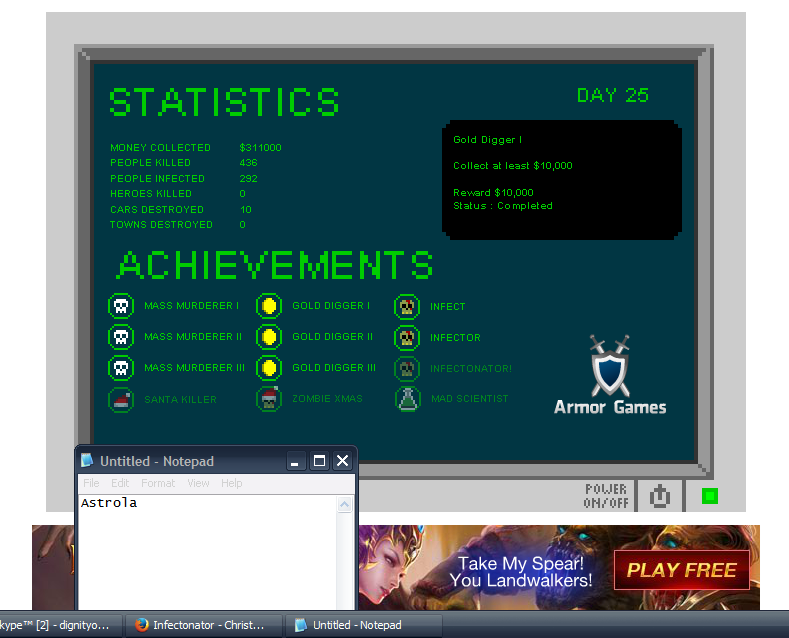Click the INFECTONATOR! label
Viewport: 789px width, 638px height.
point(471,369)
